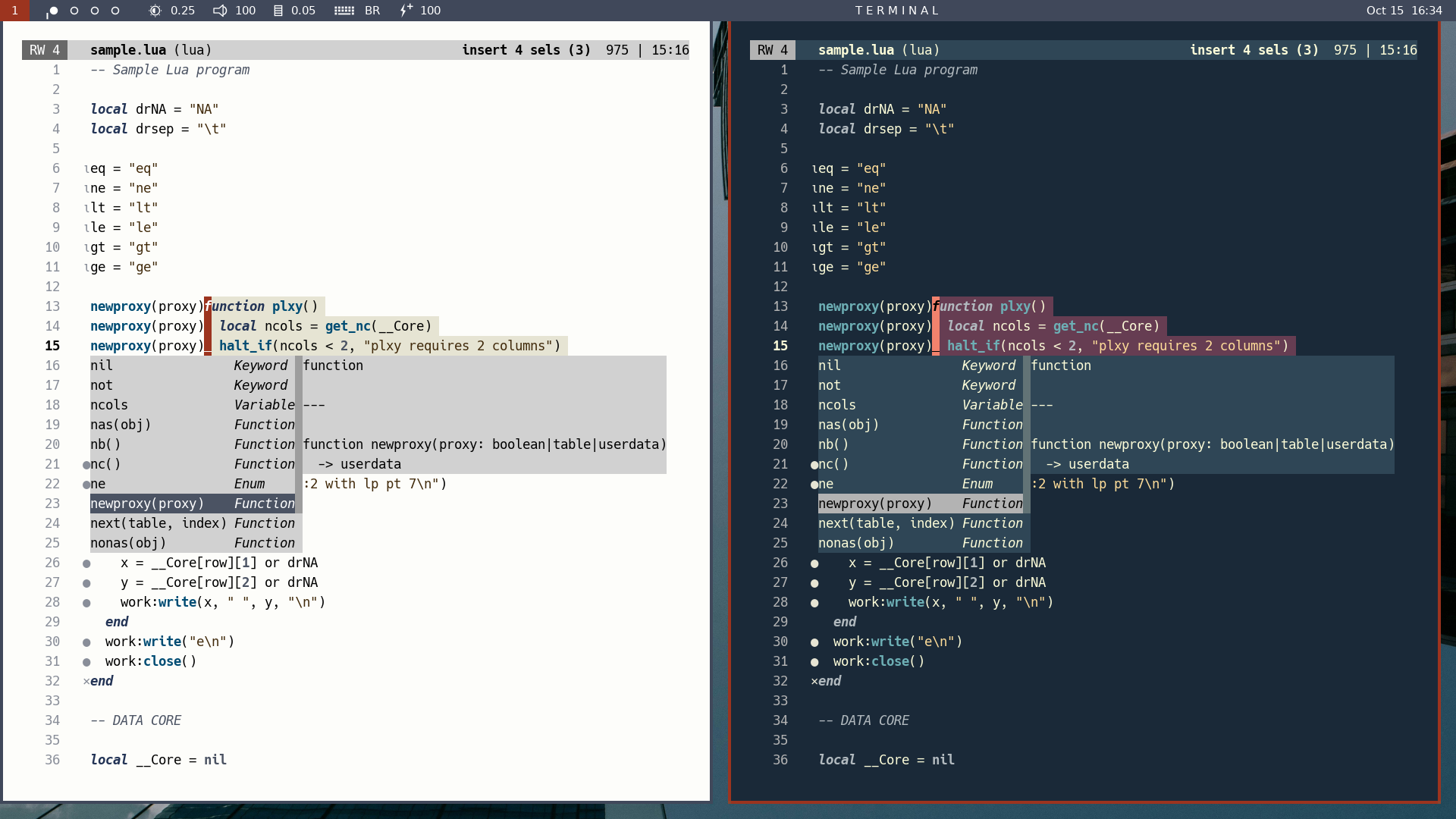This screenshot has height=819, width=1456.
Task: Click the date and time clock
Action: coord(1404,11)
